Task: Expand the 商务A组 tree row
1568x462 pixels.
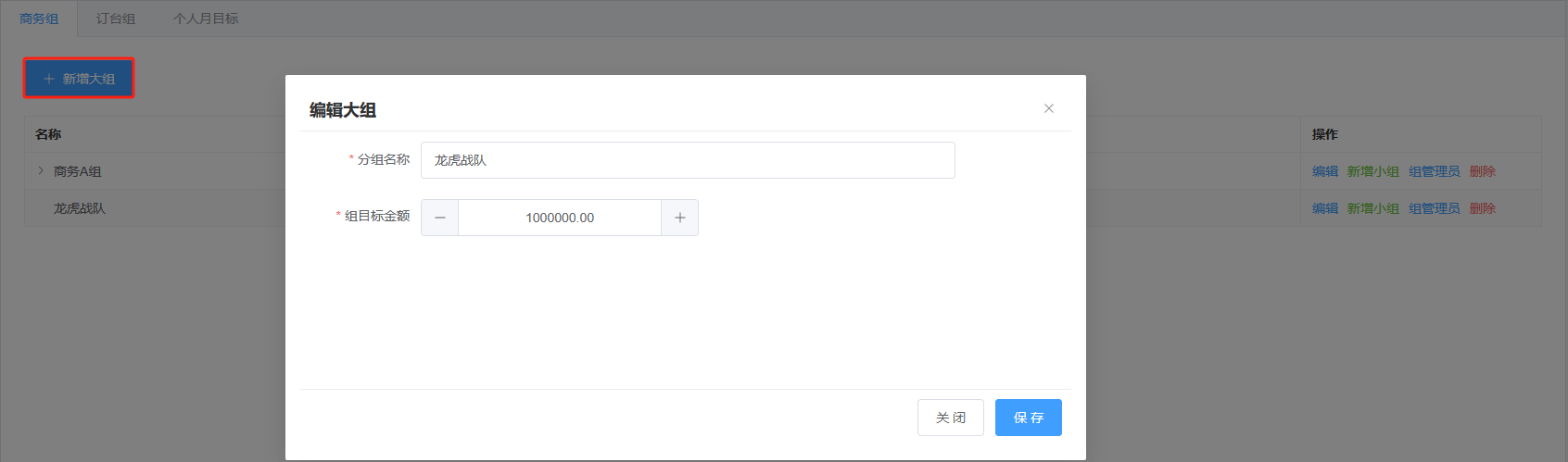Action: [x=41, y=170]
